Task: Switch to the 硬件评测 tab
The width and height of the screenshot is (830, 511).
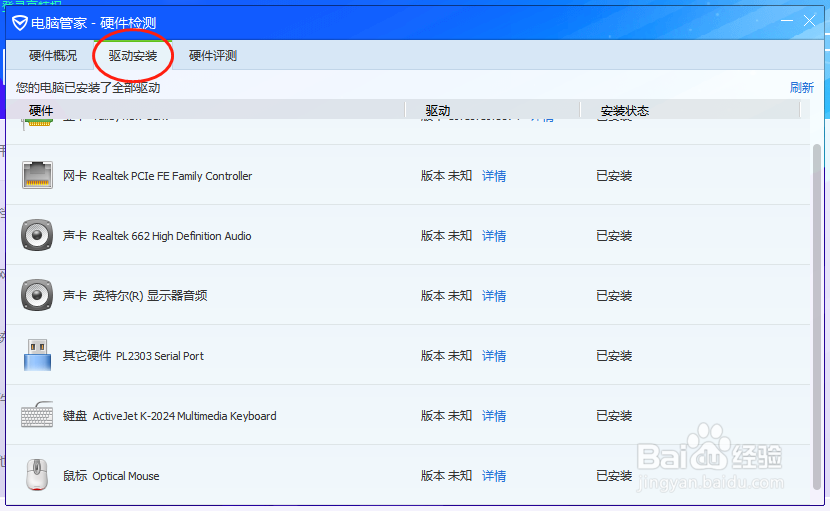Action: click(x=213, y=56)
